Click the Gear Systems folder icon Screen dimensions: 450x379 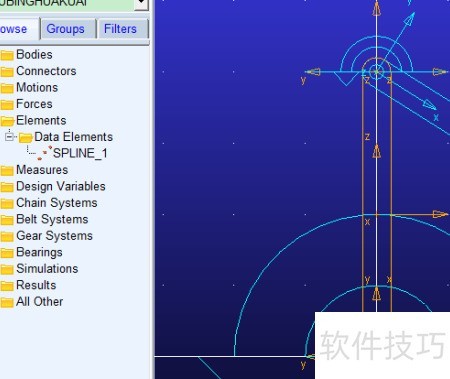tap(7, 236)
